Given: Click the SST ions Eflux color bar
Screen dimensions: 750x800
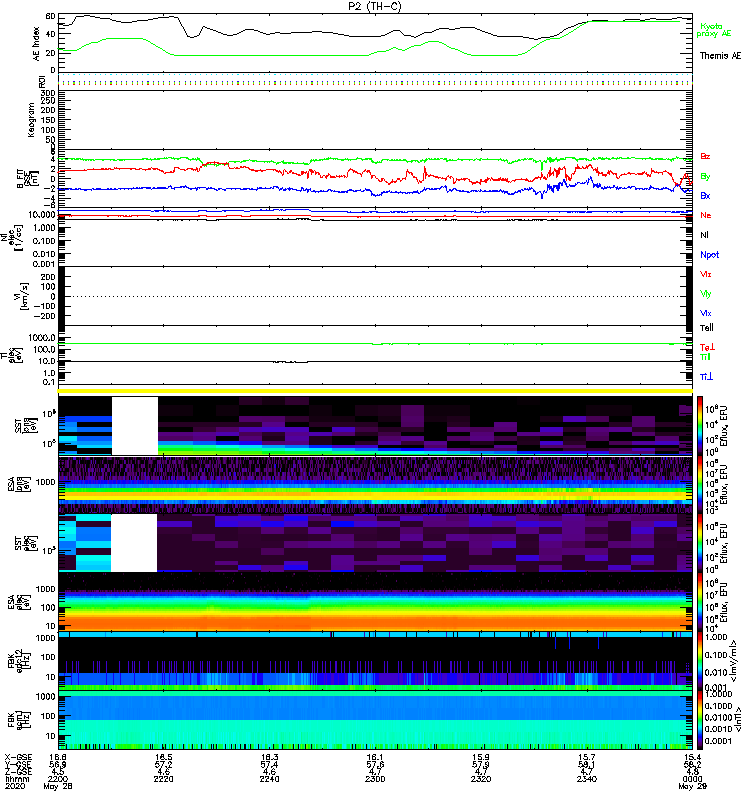Looking at the screenshot, I should click(700, 426).
